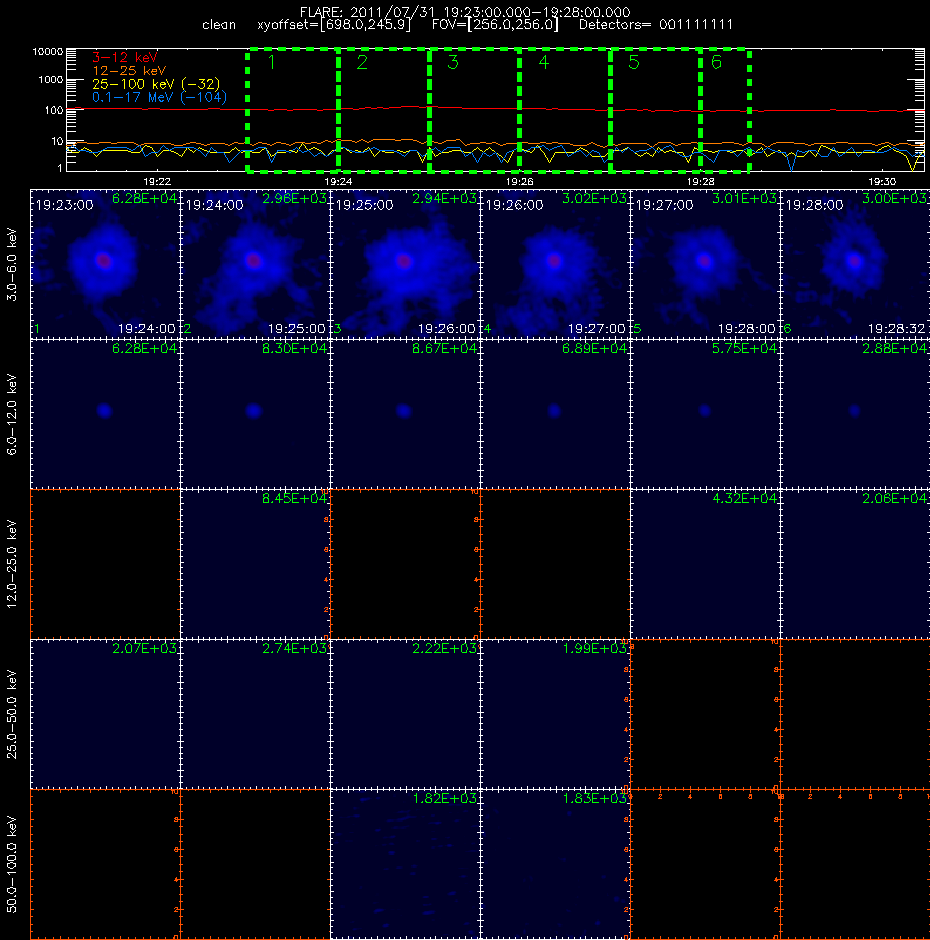Click interval number 5 in the light curve
Viewport: 930px width, 940px height.
(x=634, y=62)
